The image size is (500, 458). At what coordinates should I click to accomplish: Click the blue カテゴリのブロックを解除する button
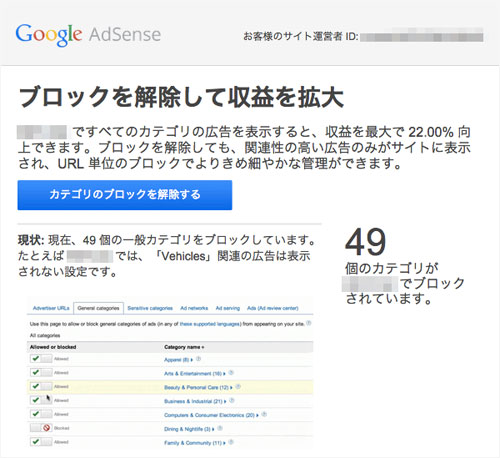pos(125,195)
